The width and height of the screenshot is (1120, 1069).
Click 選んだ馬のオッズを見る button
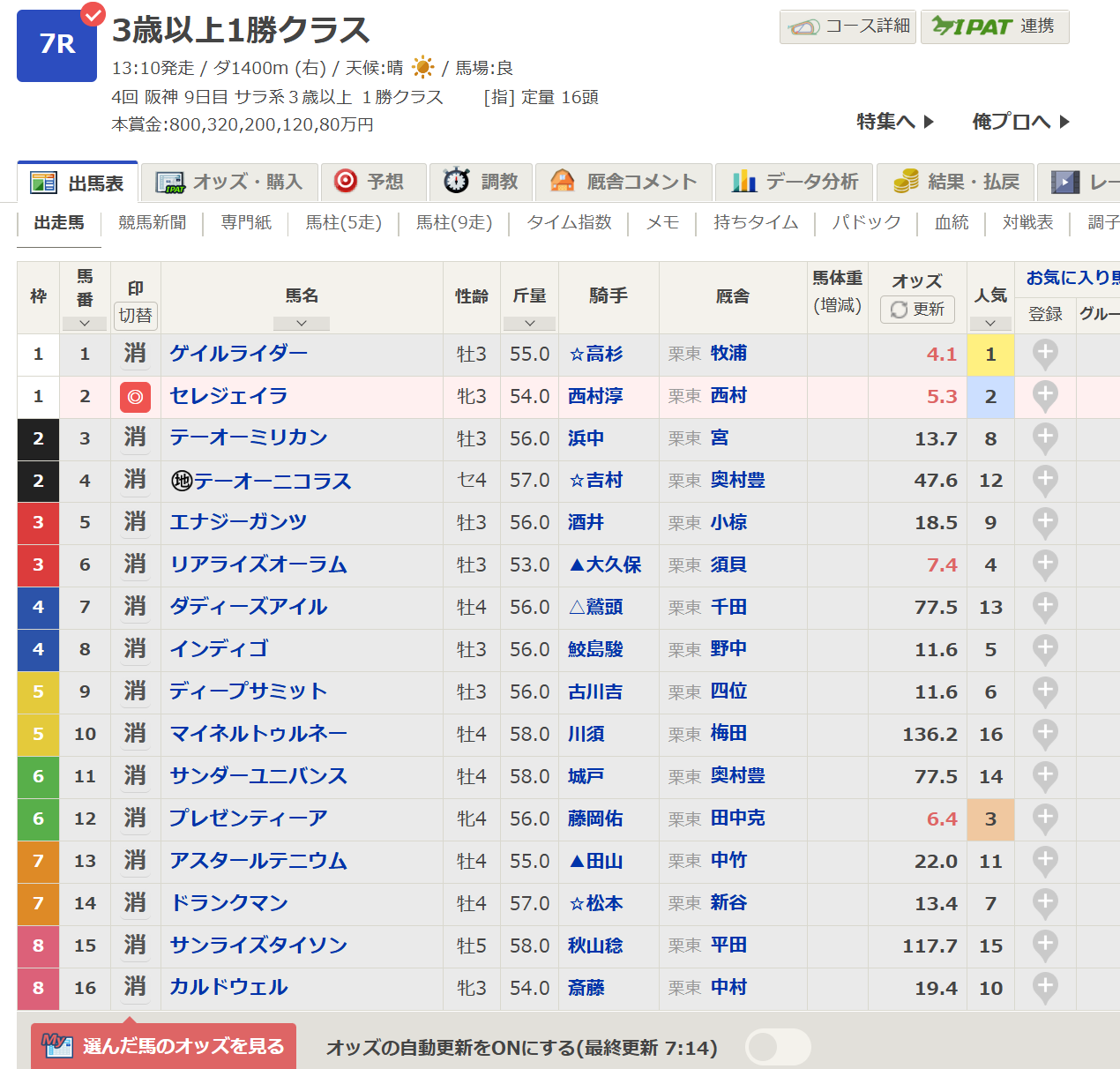coord(164,1047)
